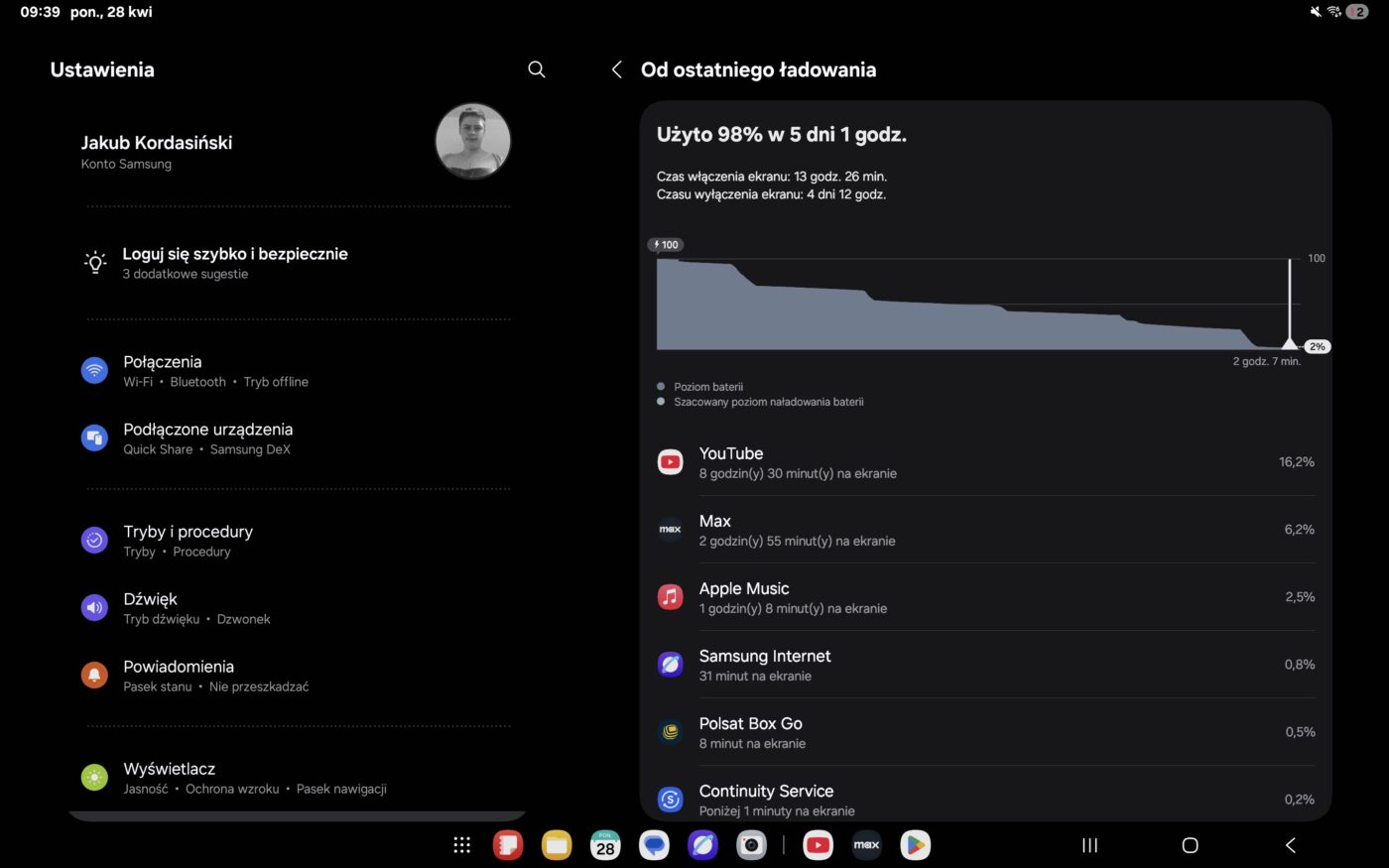
Task: Open Dźwięk settings
Action: [x=298, y=608]
